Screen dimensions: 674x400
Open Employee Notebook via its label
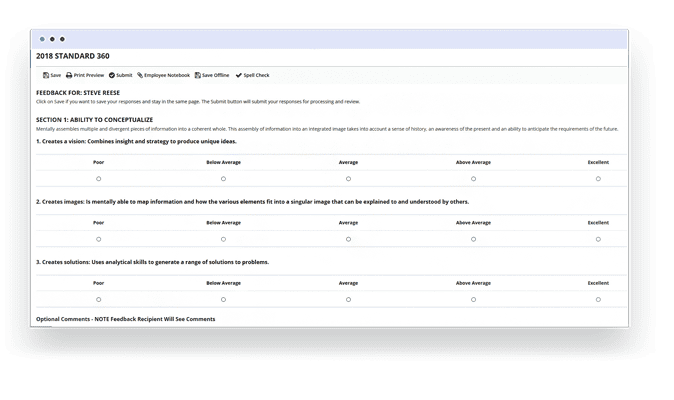(x=167, y=75)
